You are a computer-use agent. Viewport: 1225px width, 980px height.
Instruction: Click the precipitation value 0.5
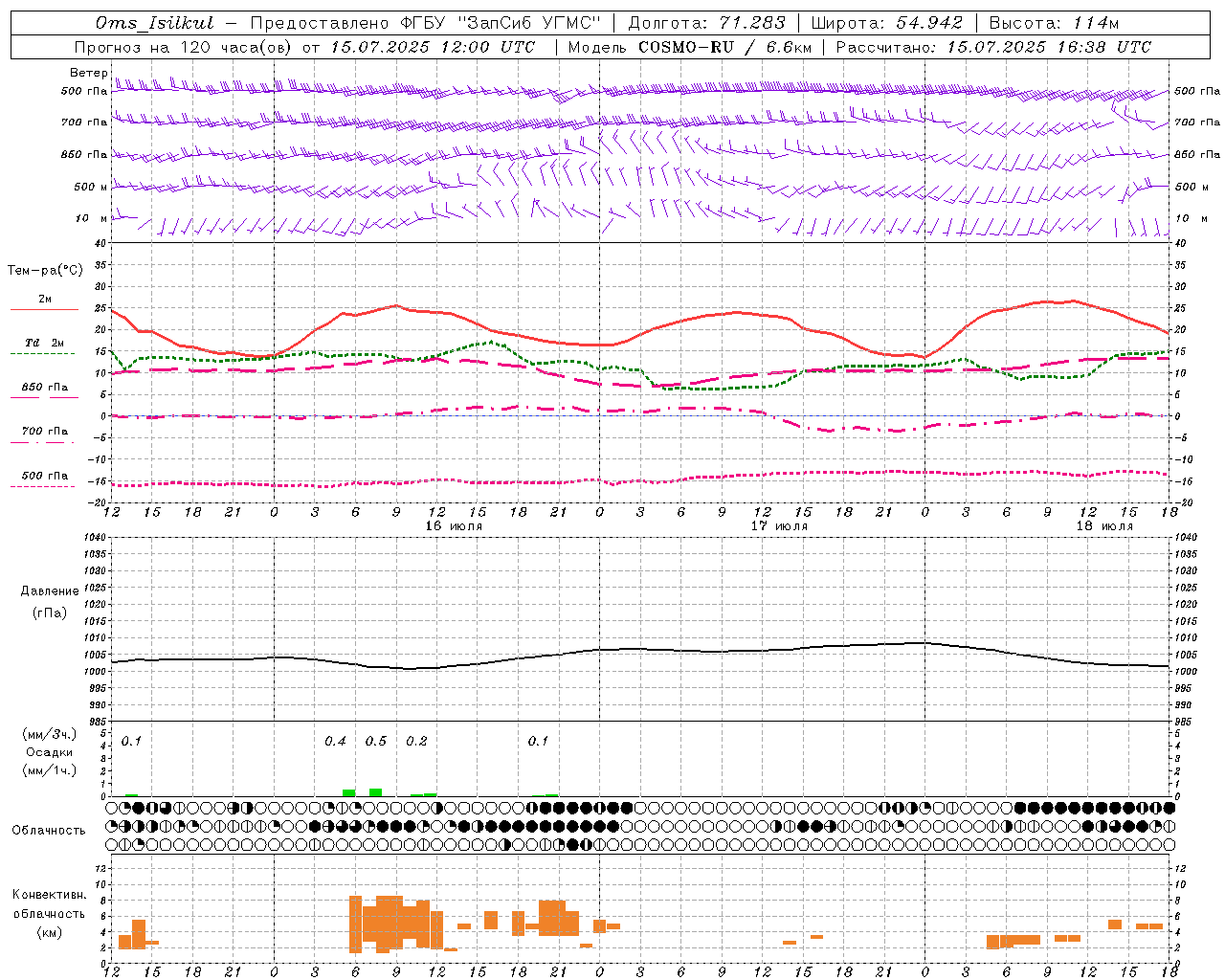click(376, 741)
